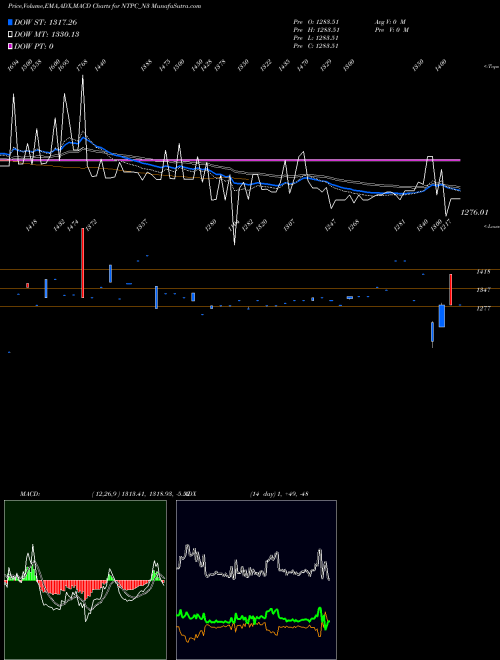500x660 pixels.
Task: Click the Pre V: 0 M text
Action: [x=392, y=30]
